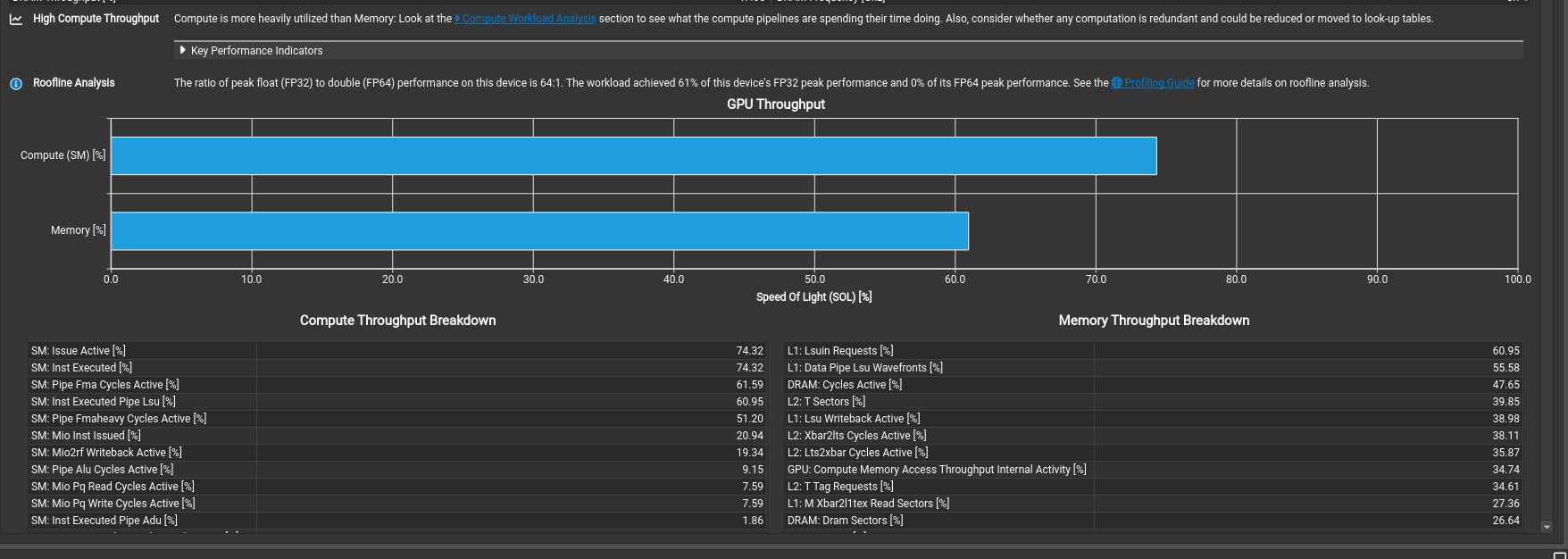Select SM: Mio Pq Read Cycles Active [%]
1568x559 pixels.
click(x=397, y=487)
